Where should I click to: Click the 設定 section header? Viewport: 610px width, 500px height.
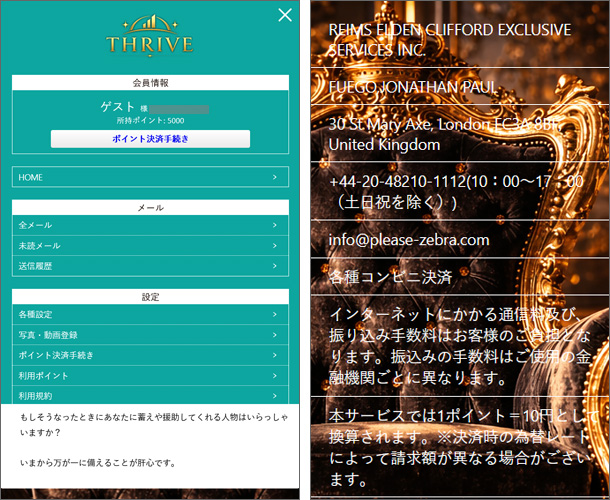point(150,297)
